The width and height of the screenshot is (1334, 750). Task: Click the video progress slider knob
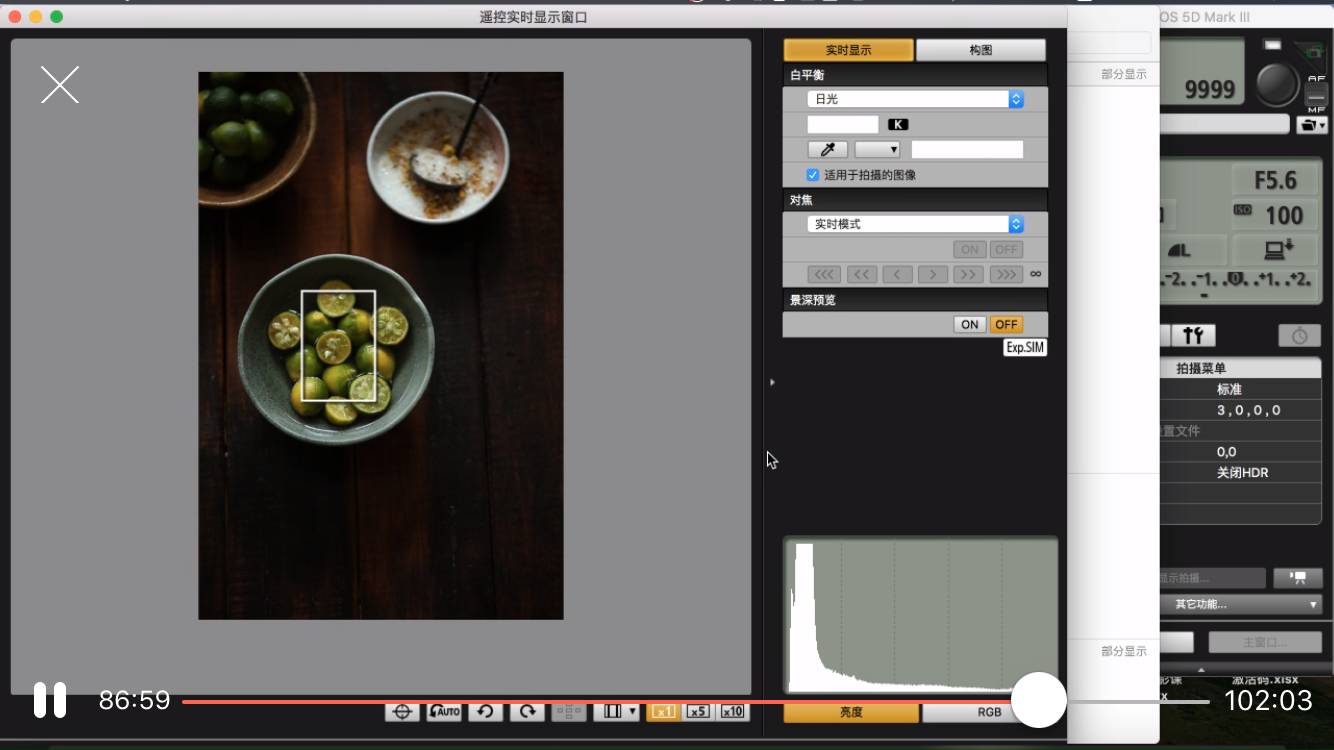1039,700
